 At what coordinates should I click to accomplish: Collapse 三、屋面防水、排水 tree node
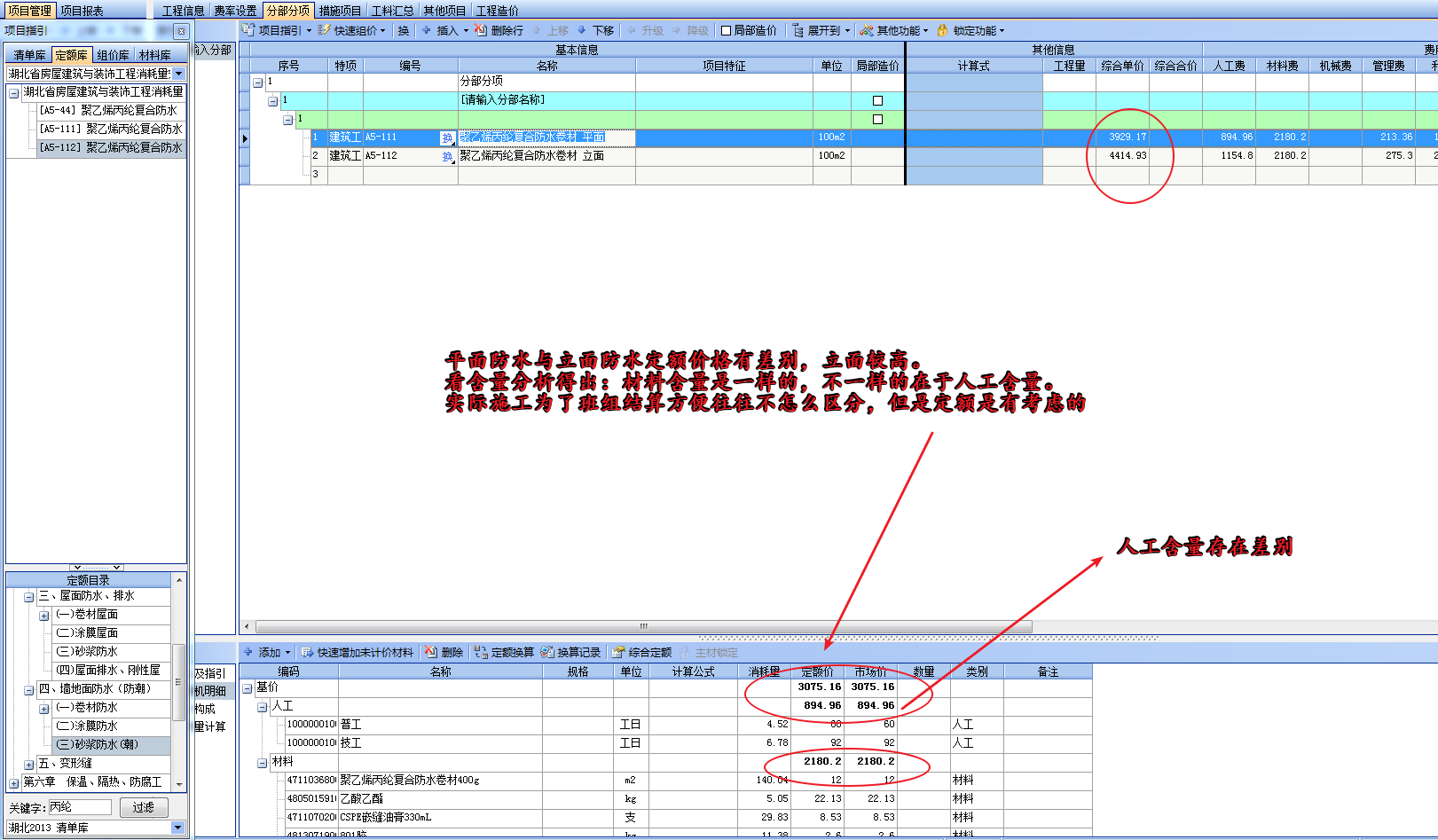click(28, 597)
